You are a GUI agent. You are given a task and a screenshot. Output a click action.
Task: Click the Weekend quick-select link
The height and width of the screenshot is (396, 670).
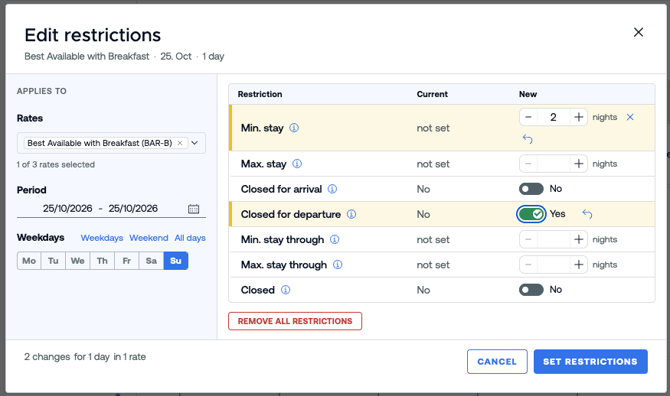tap(149, 238)
